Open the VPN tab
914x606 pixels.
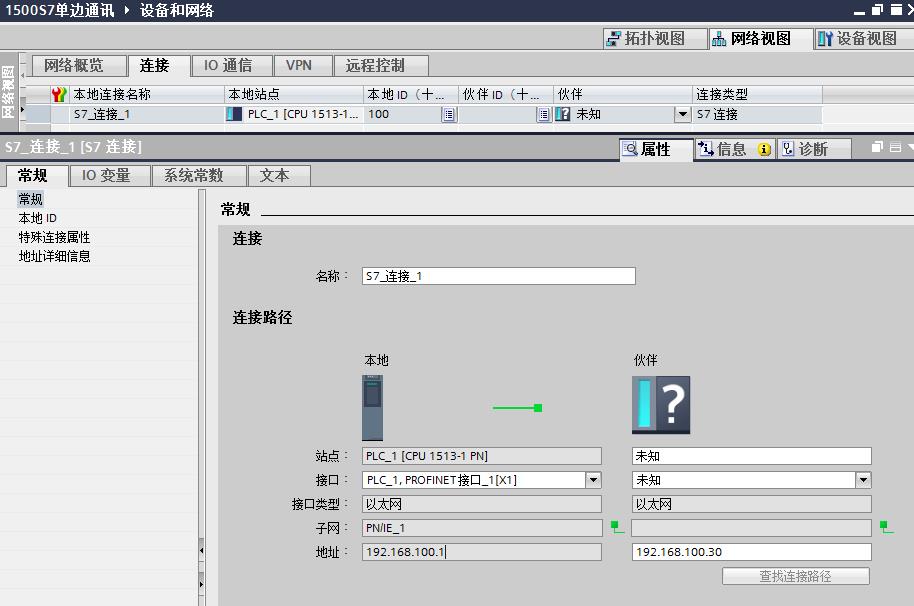coord(303,65)
